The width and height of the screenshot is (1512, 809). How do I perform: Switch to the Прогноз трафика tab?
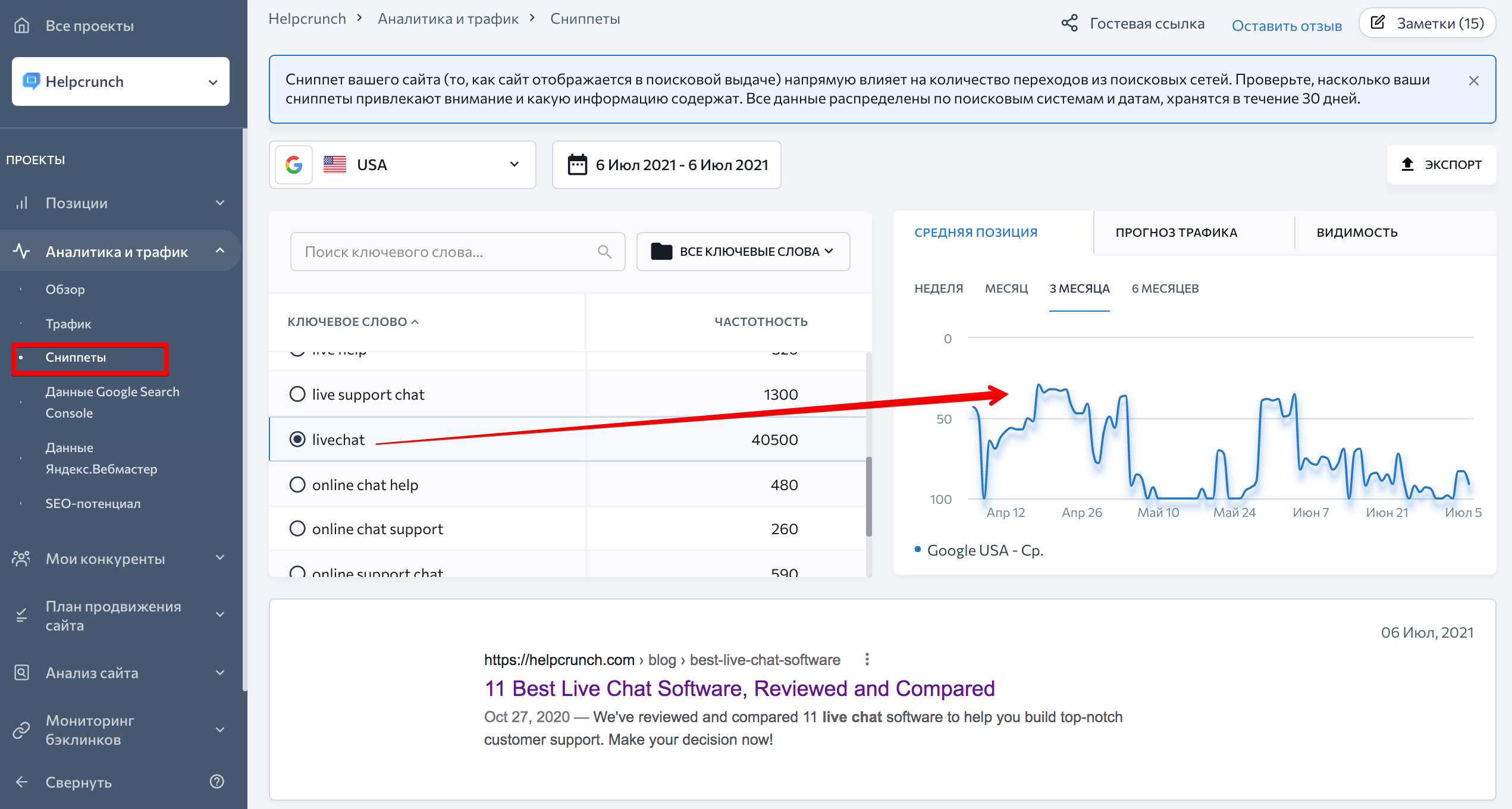(x=1176, y=233)
